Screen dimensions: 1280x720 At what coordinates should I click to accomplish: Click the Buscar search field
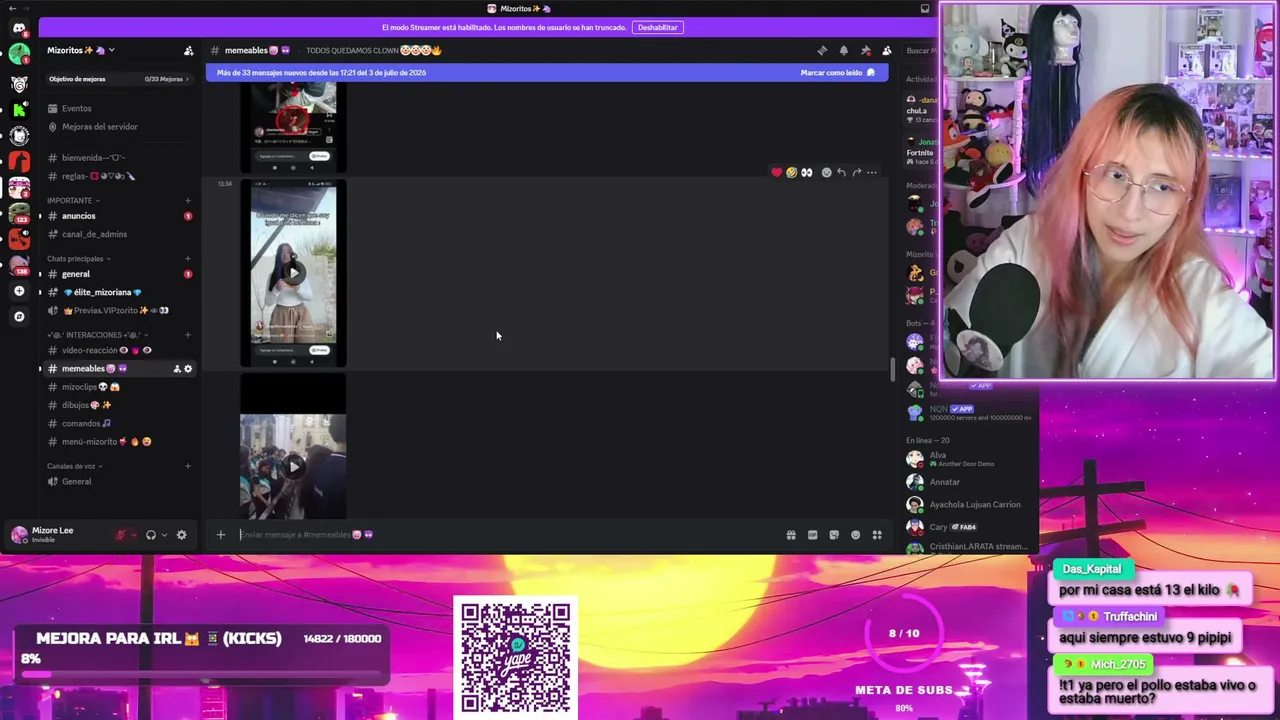pos(920,50)
